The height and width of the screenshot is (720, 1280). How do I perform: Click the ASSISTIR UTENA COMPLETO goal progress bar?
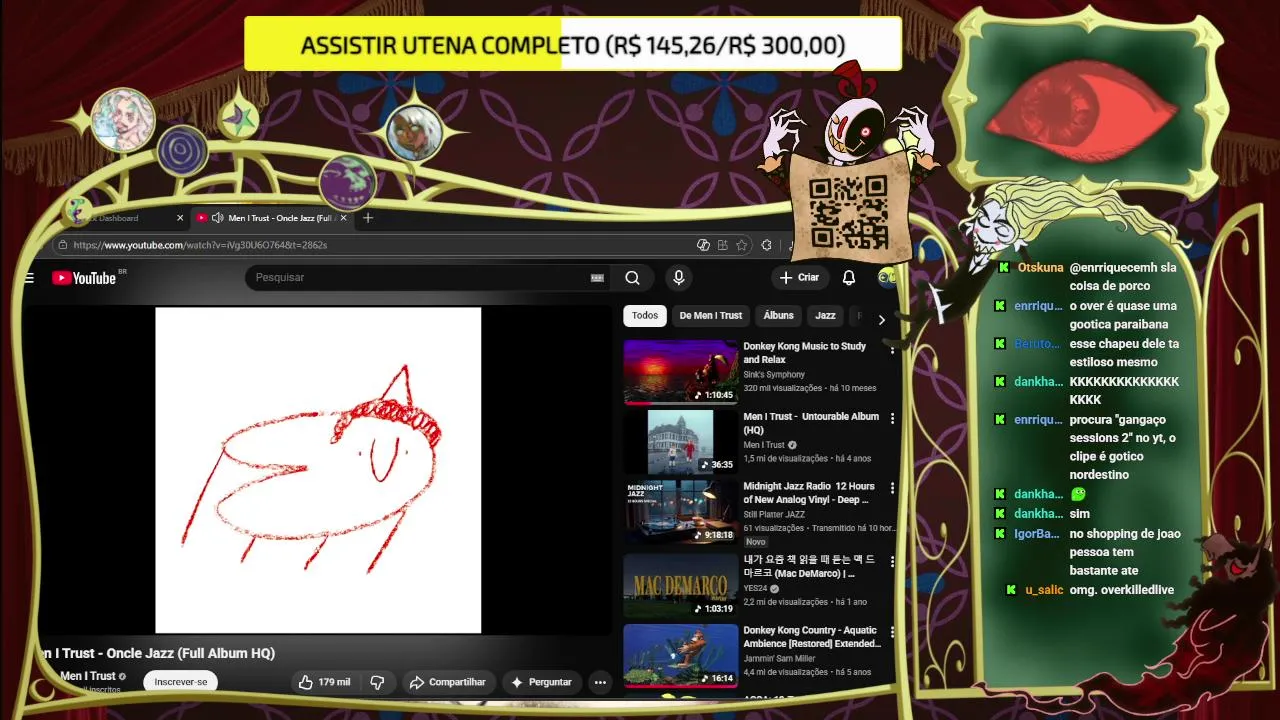pos(573,45)
